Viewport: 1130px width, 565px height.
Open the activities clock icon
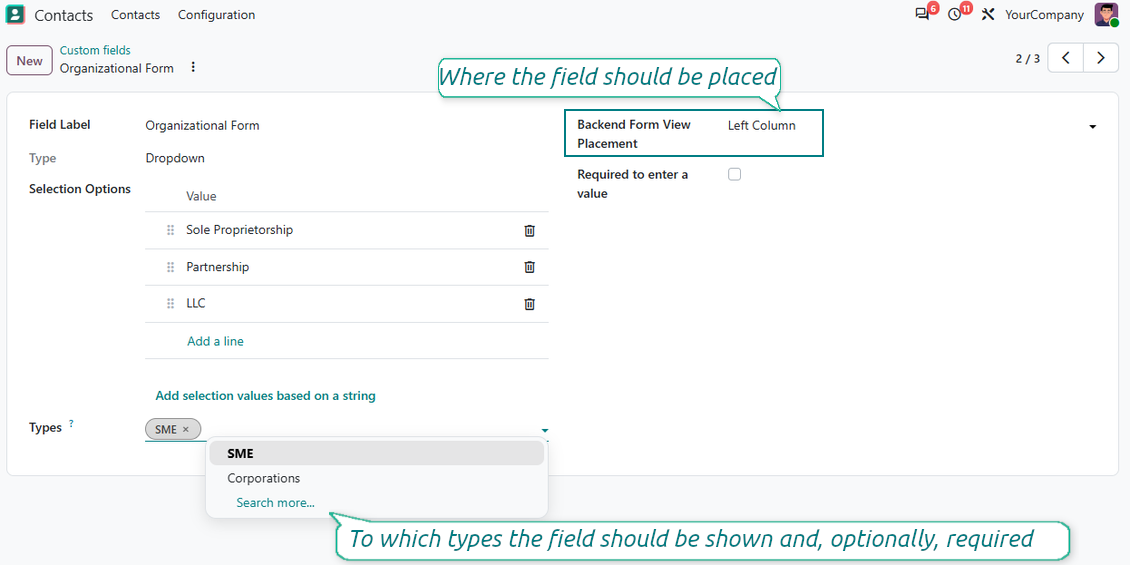pyautogui.click(x=954, y=14)
